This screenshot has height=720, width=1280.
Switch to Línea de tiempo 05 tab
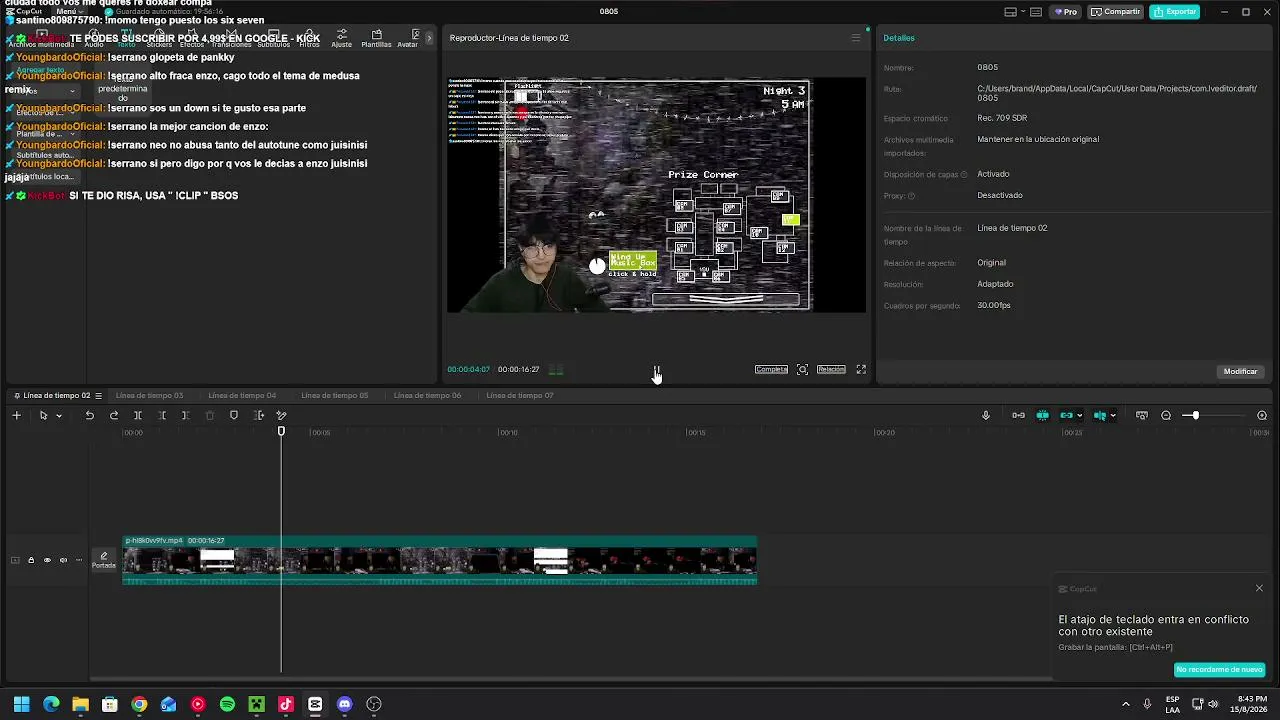pyautogui.click(x=334, y=395)
